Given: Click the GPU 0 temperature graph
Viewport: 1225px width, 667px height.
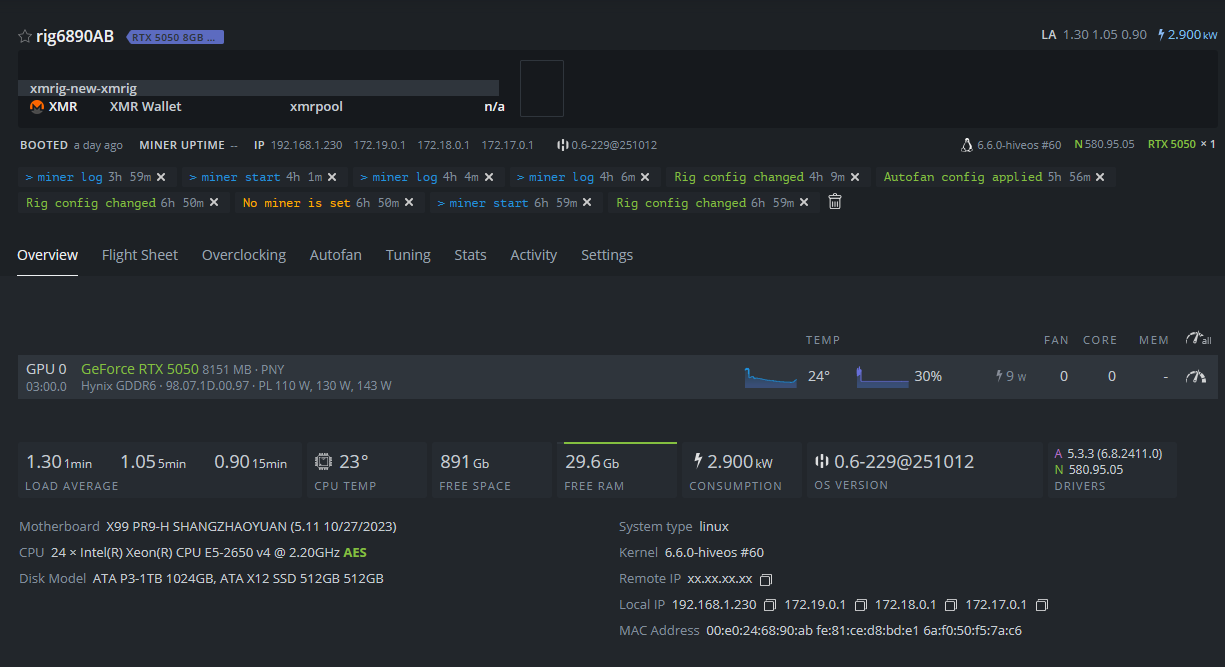Looking at the screenshot, I should tap(770, 377).
